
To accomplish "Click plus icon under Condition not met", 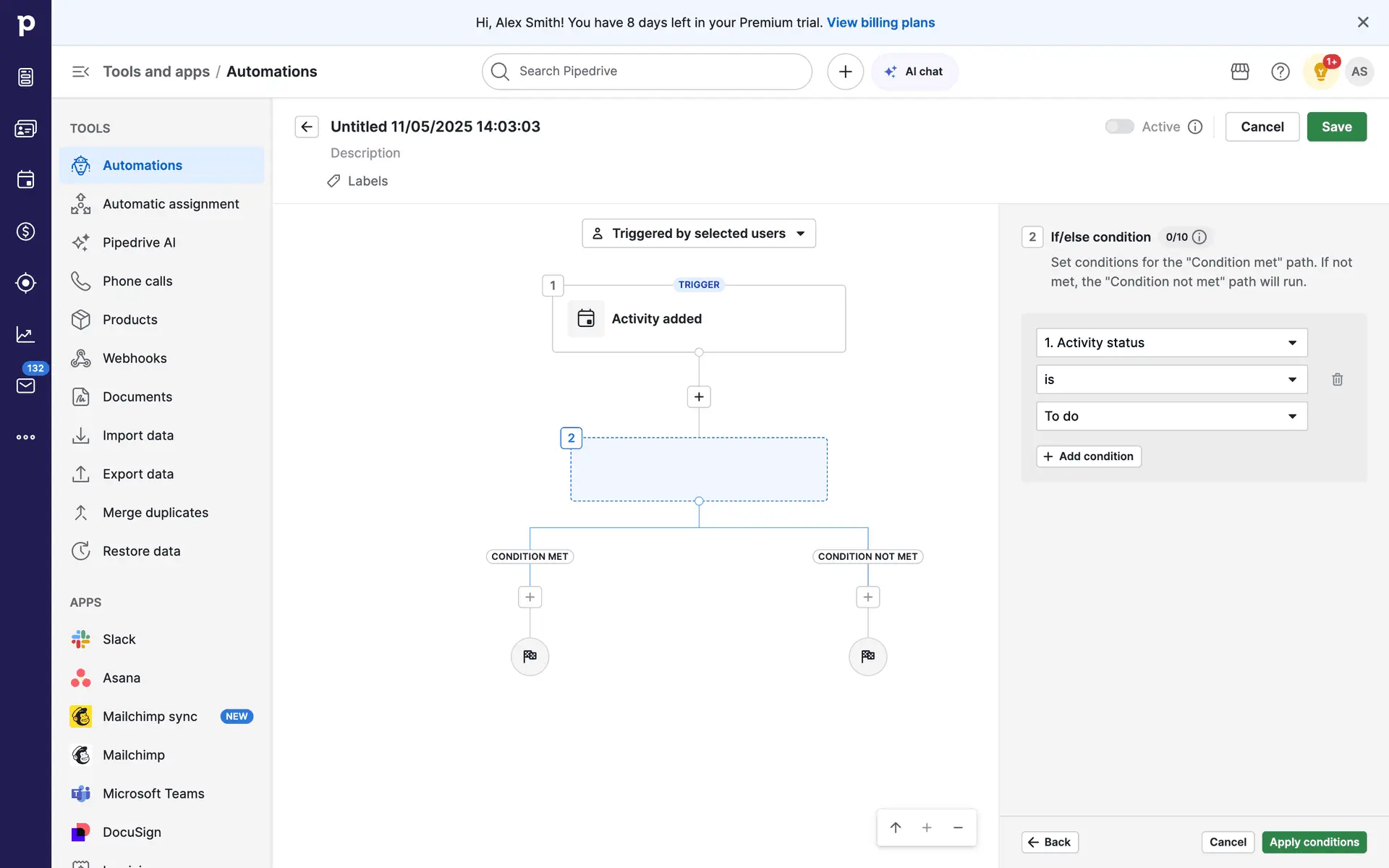I will tap(867, 597).
